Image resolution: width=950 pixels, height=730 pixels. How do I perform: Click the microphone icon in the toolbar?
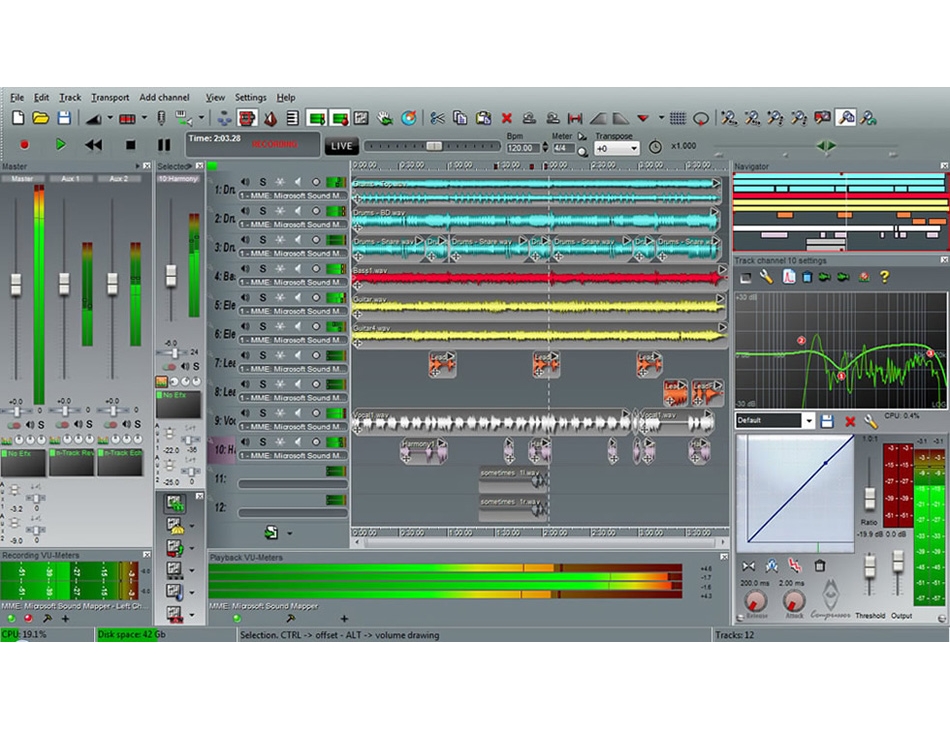point(161,118)
